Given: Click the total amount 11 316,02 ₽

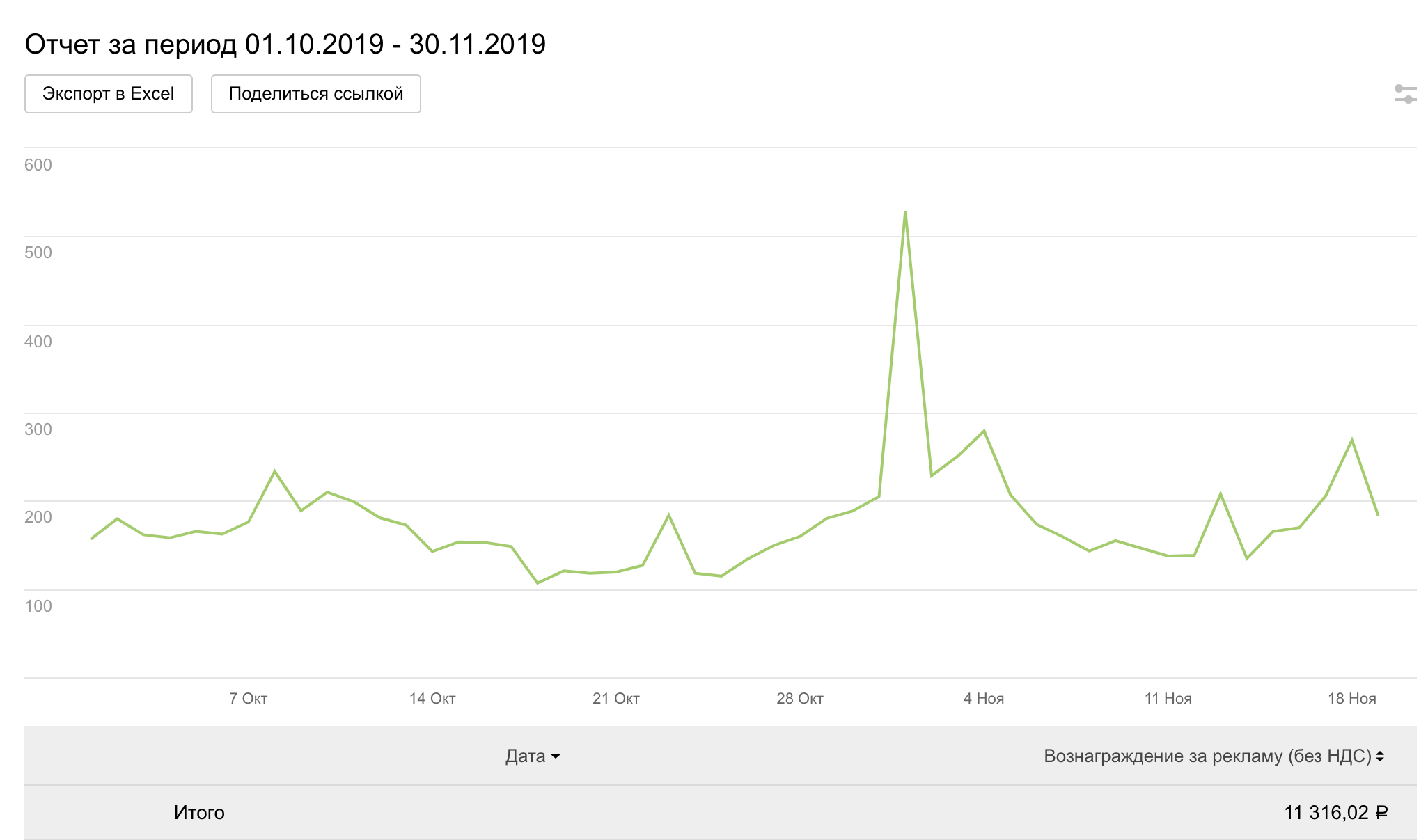Looking at the screenshot, I should click(x=1335, y=813).
